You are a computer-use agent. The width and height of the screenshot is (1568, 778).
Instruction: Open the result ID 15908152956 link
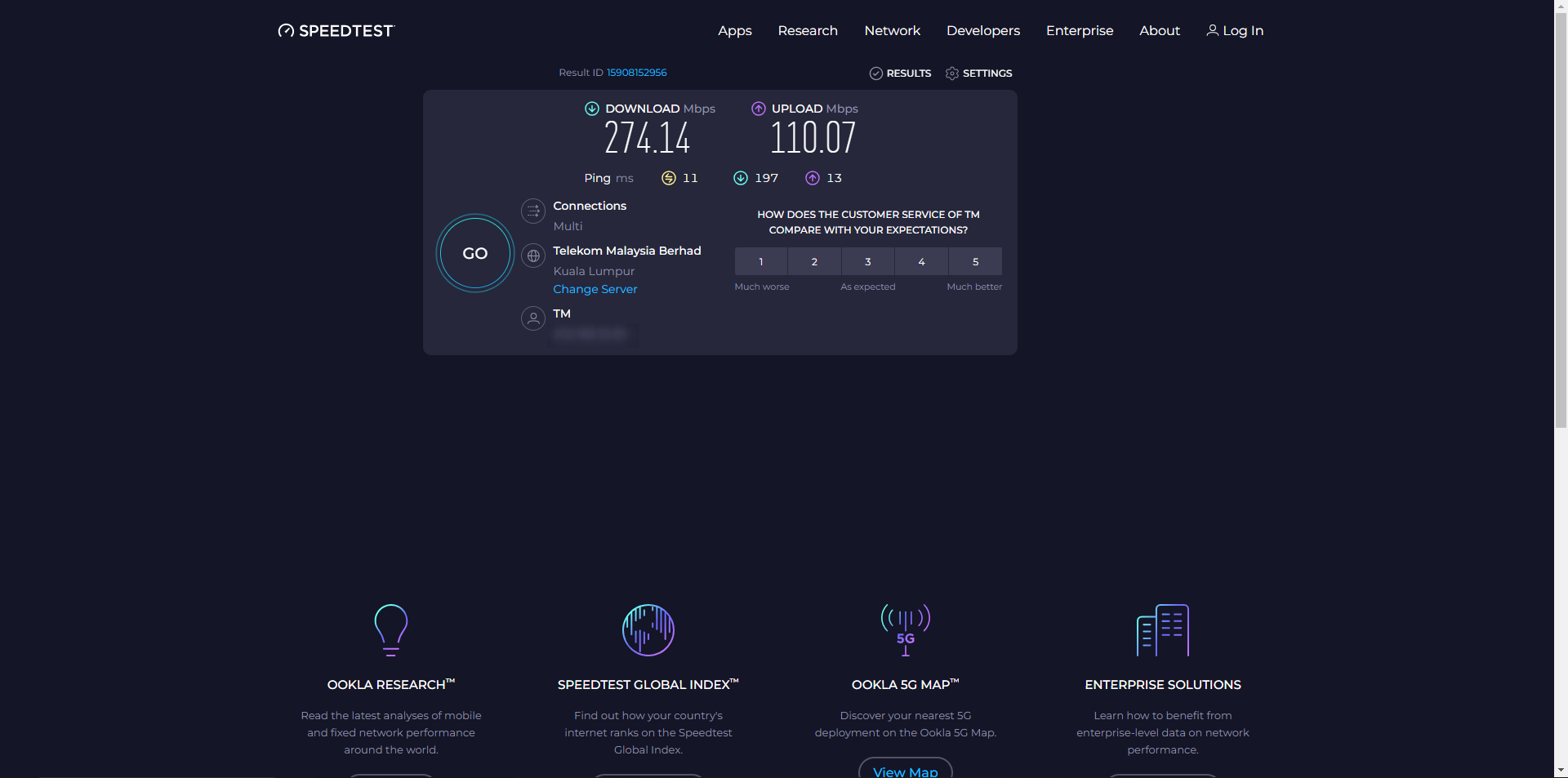[x=636, y=73]
